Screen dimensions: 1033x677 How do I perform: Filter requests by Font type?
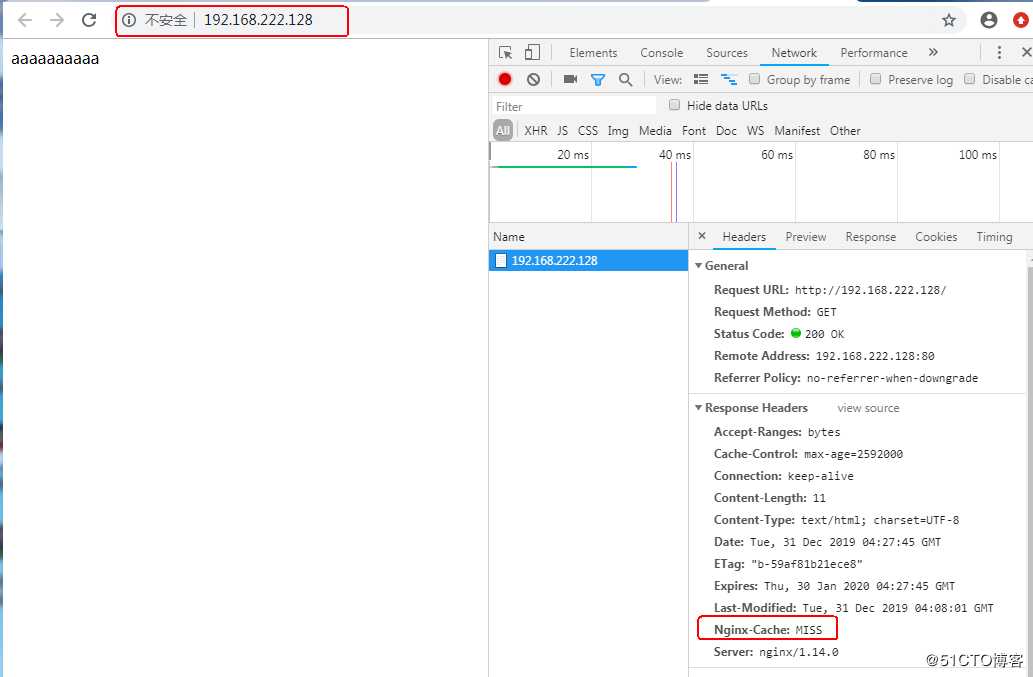coord(693,130)
